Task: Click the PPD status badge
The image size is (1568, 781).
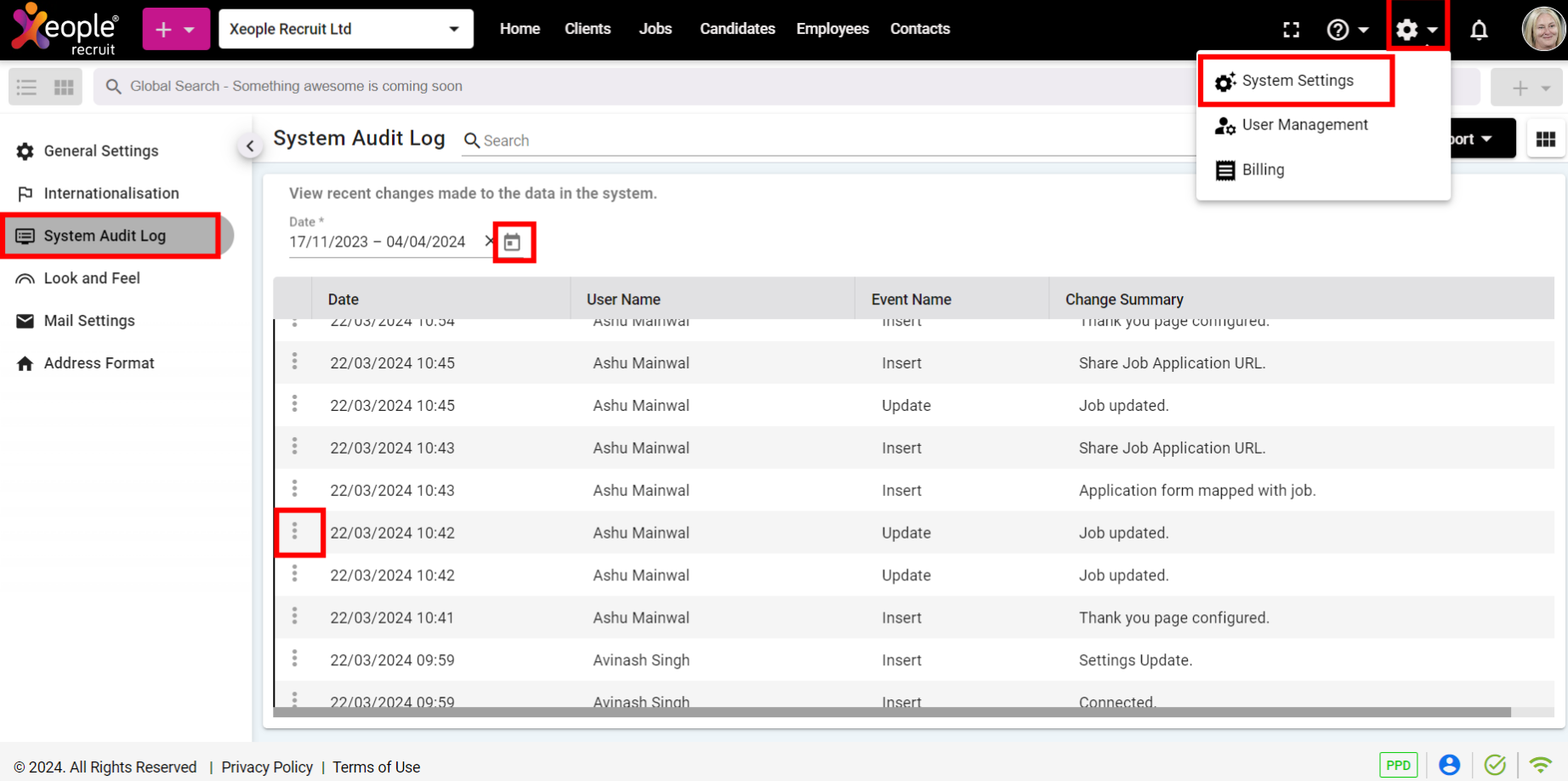Action: pos(1398,765)
